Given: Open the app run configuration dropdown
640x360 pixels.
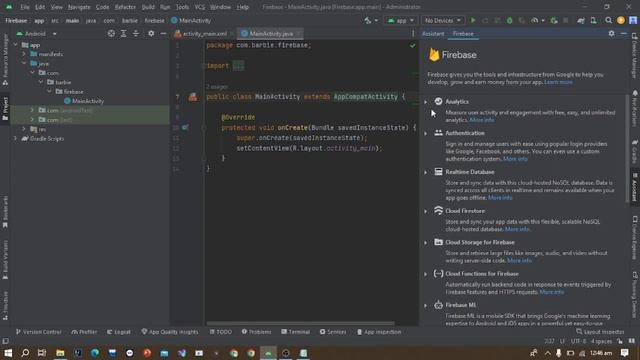Looking at the screenshot, I should (x=400, y=20).
